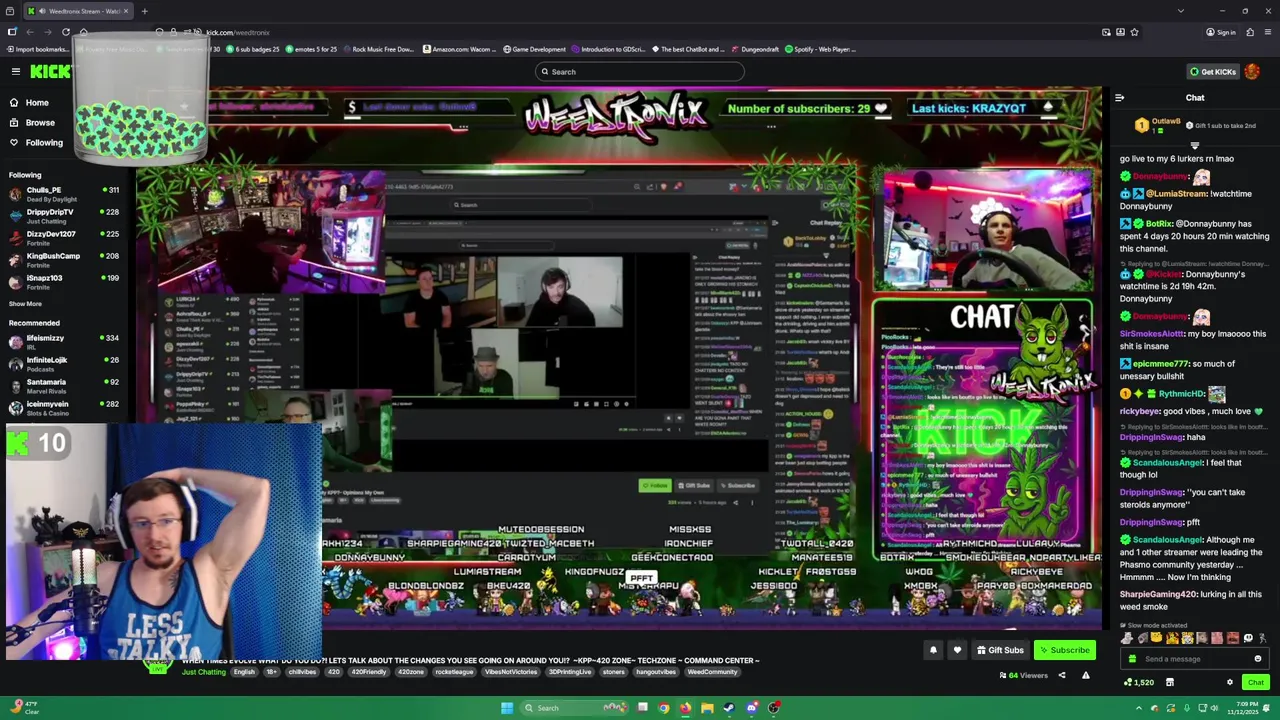
Task: Click the Get KICKs button
Action: 1212,71
